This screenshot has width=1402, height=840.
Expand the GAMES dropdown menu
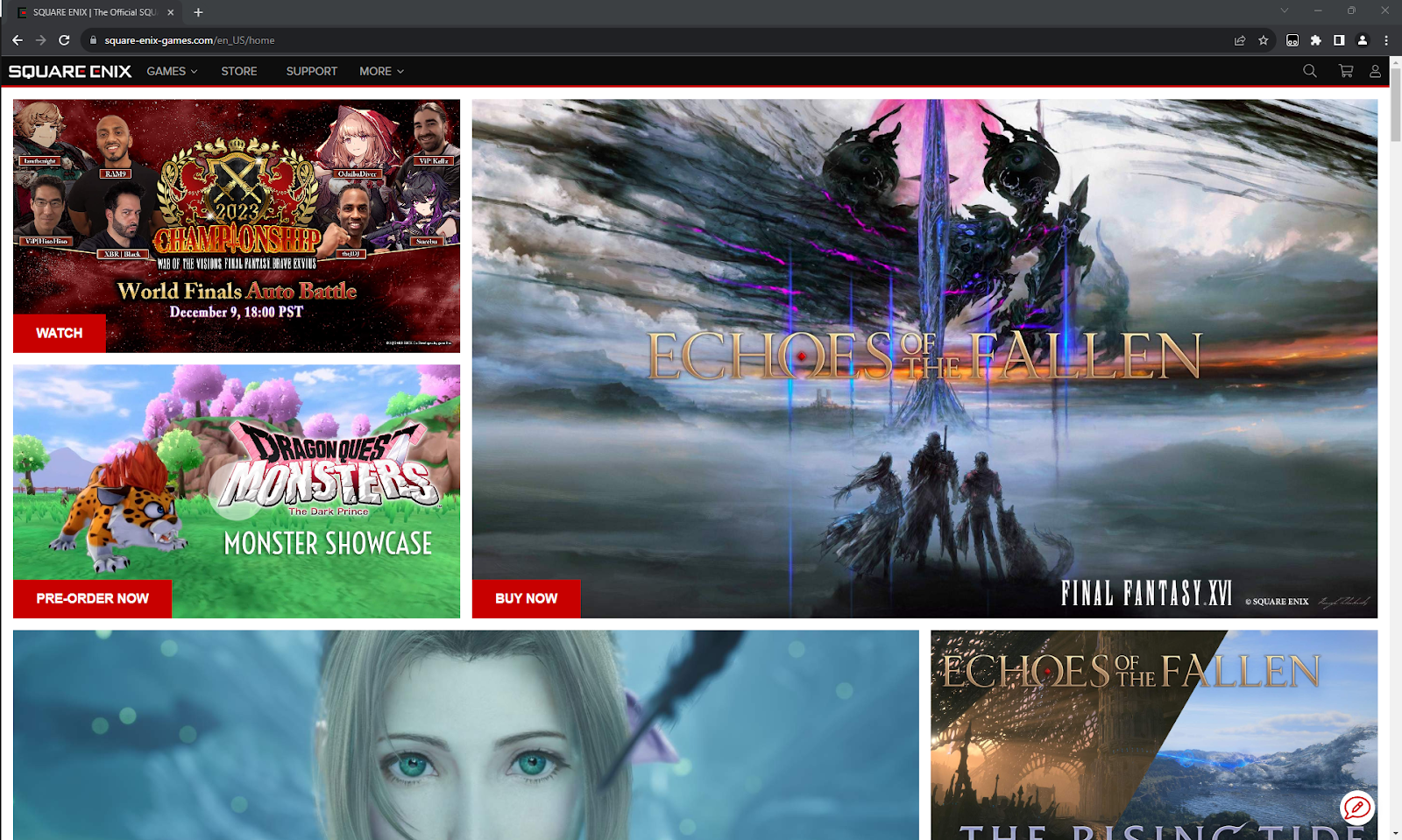tap(172, 71)
